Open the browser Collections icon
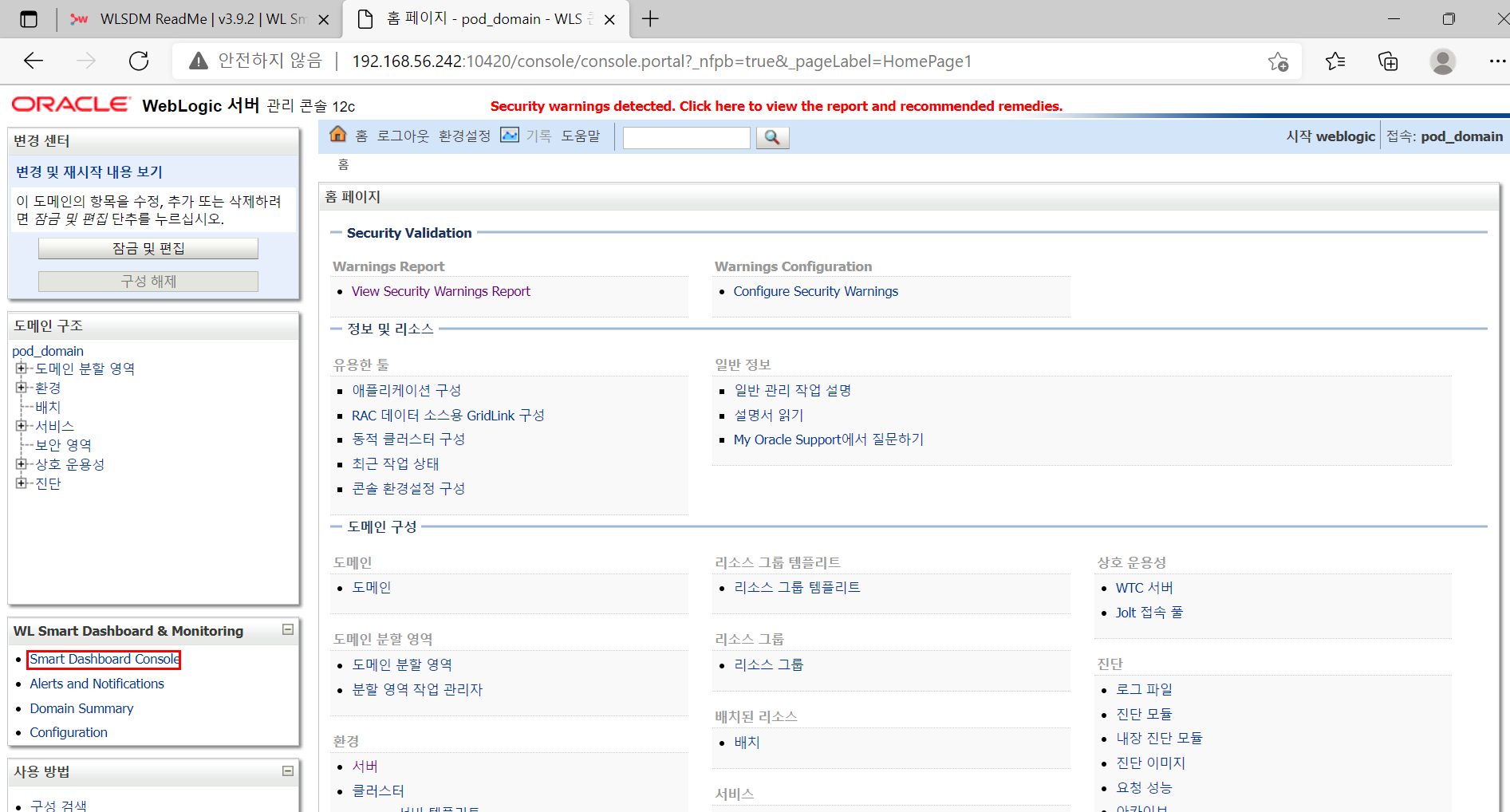 [1388, 61]
